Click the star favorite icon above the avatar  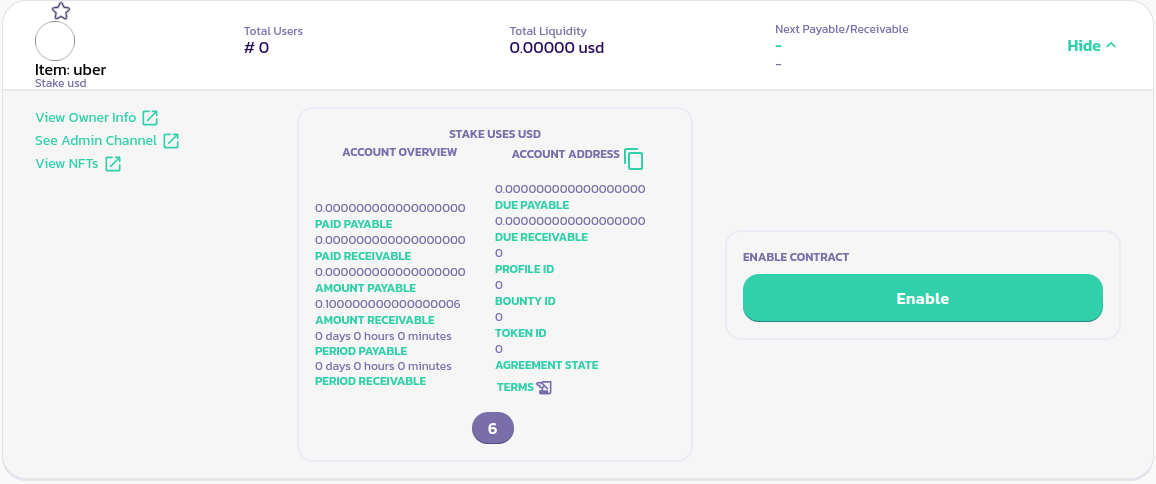pos(61,11)
